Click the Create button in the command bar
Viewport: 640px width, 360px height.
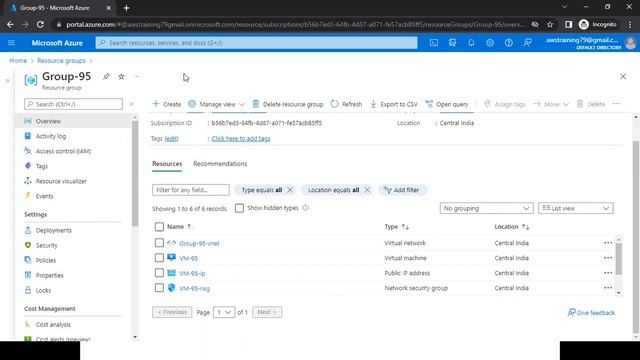pyautogui.click(x=167, y=104)
